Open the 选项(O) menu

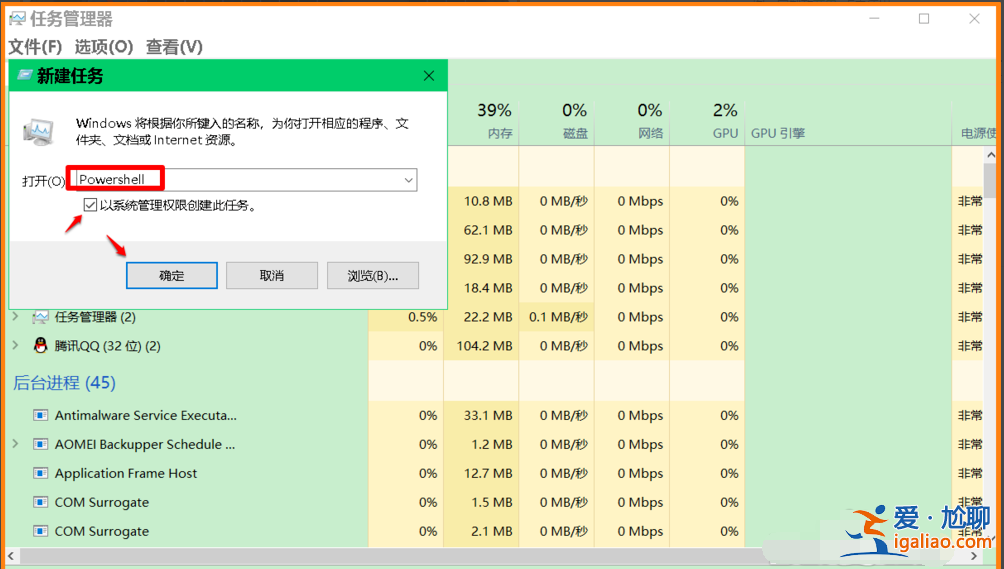tap(104, 47)
